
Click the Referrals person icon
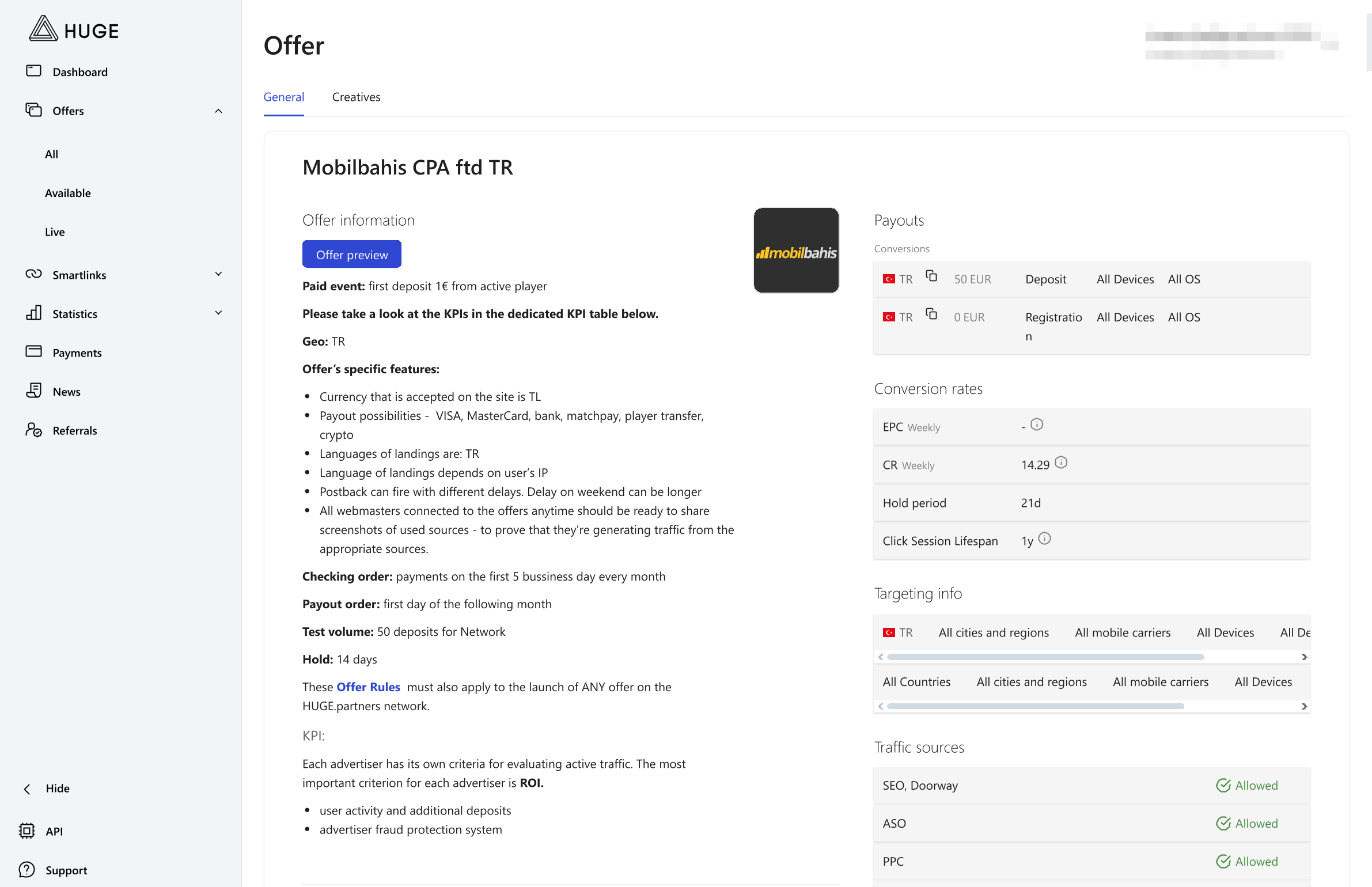(x=34, y=430)
